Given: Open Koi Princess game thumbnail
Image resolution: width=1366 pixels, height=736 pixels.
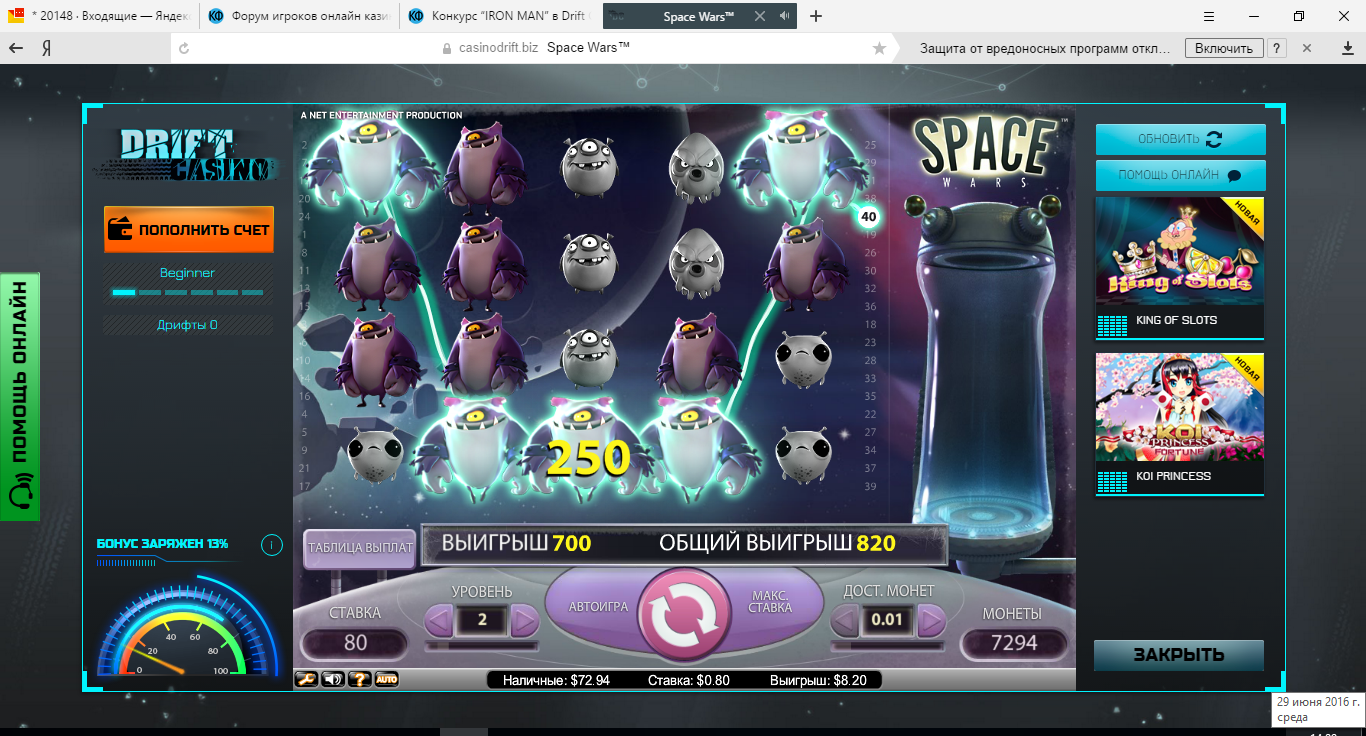Looking at the screenshot, I should [x=1180, y=407].
